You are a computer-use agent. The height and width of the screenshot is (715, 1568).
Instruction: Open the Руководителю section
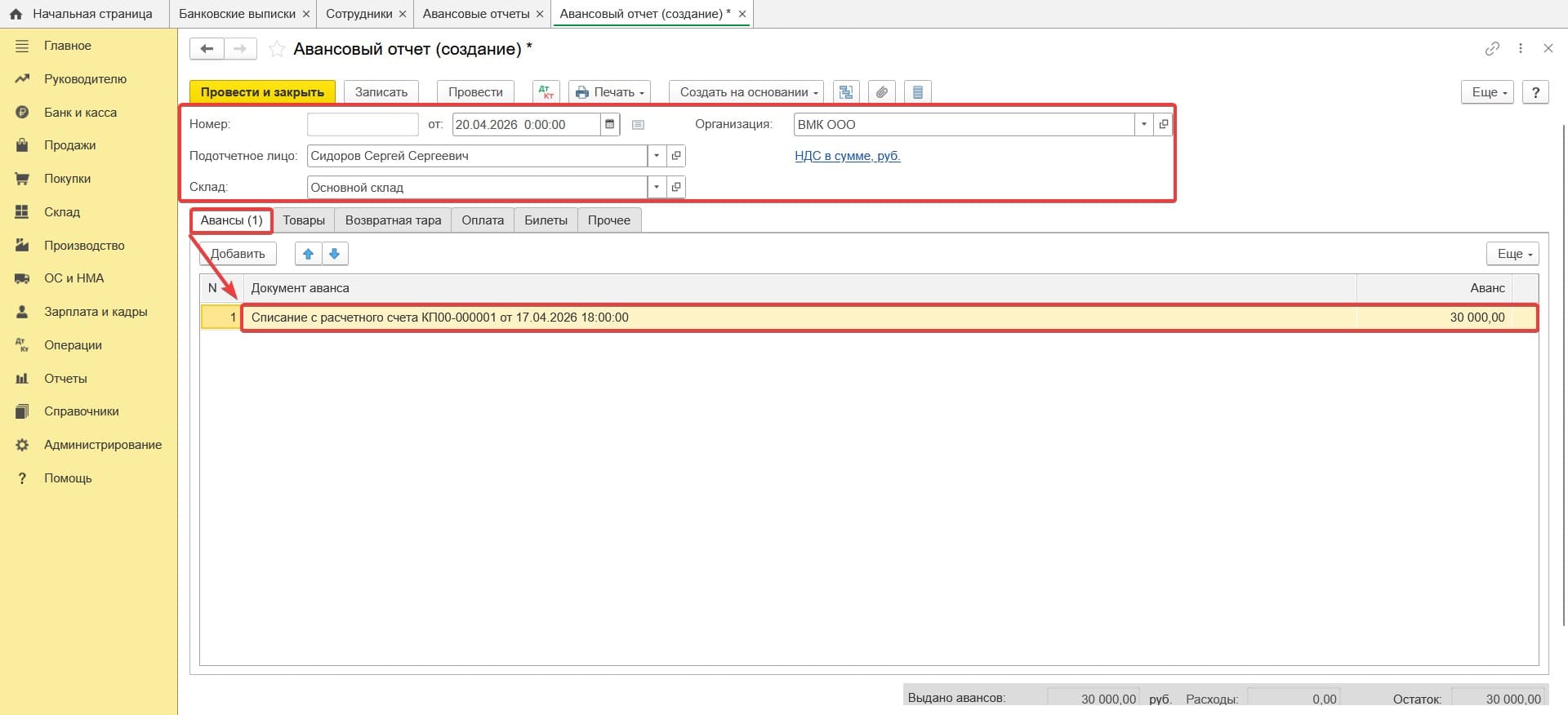85,79
